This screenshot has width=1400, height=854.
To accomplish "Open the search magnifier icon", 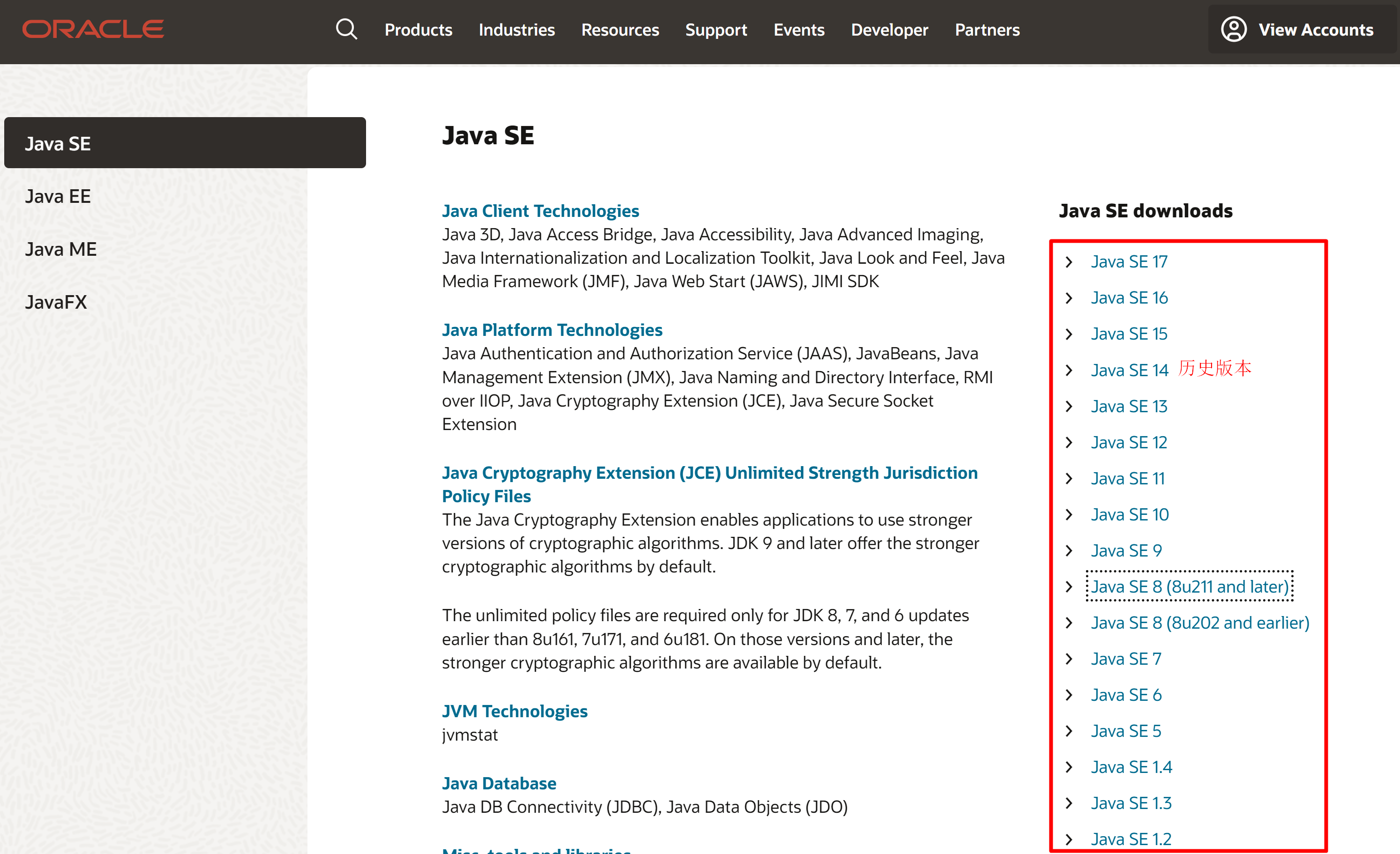I will [346, 29].
